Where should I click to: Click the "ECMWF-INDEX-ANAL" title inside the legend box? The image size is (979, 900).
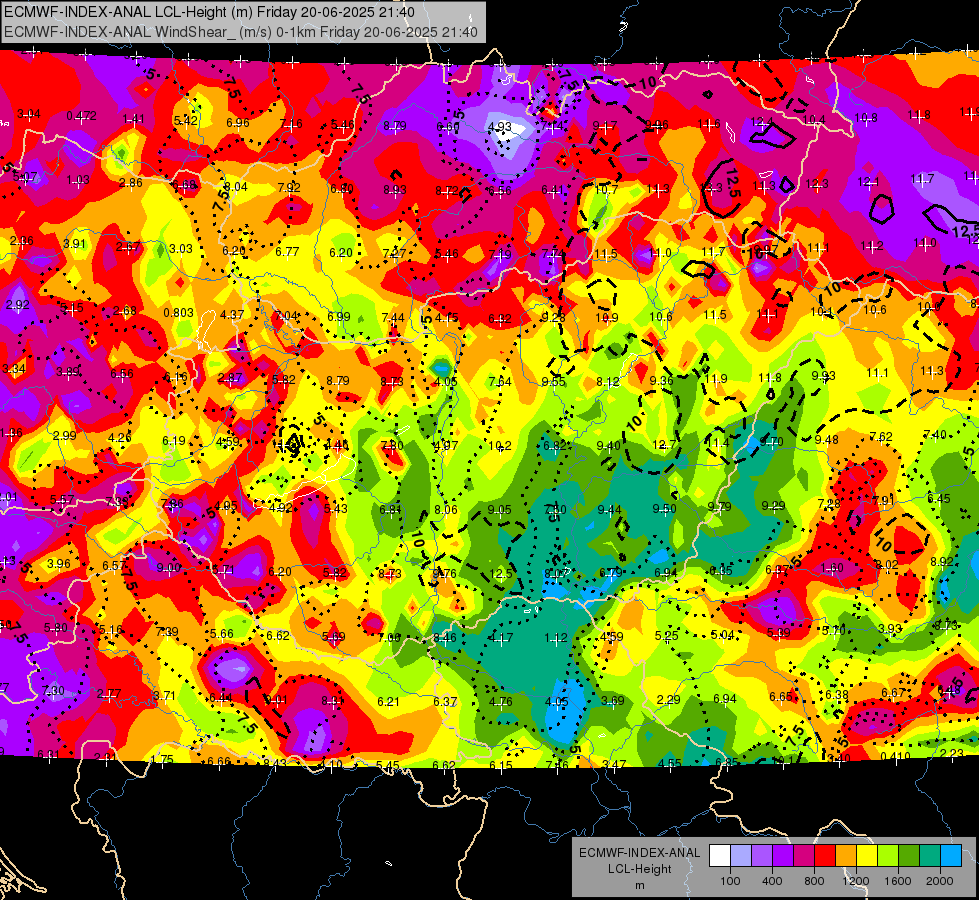(639, 853)
